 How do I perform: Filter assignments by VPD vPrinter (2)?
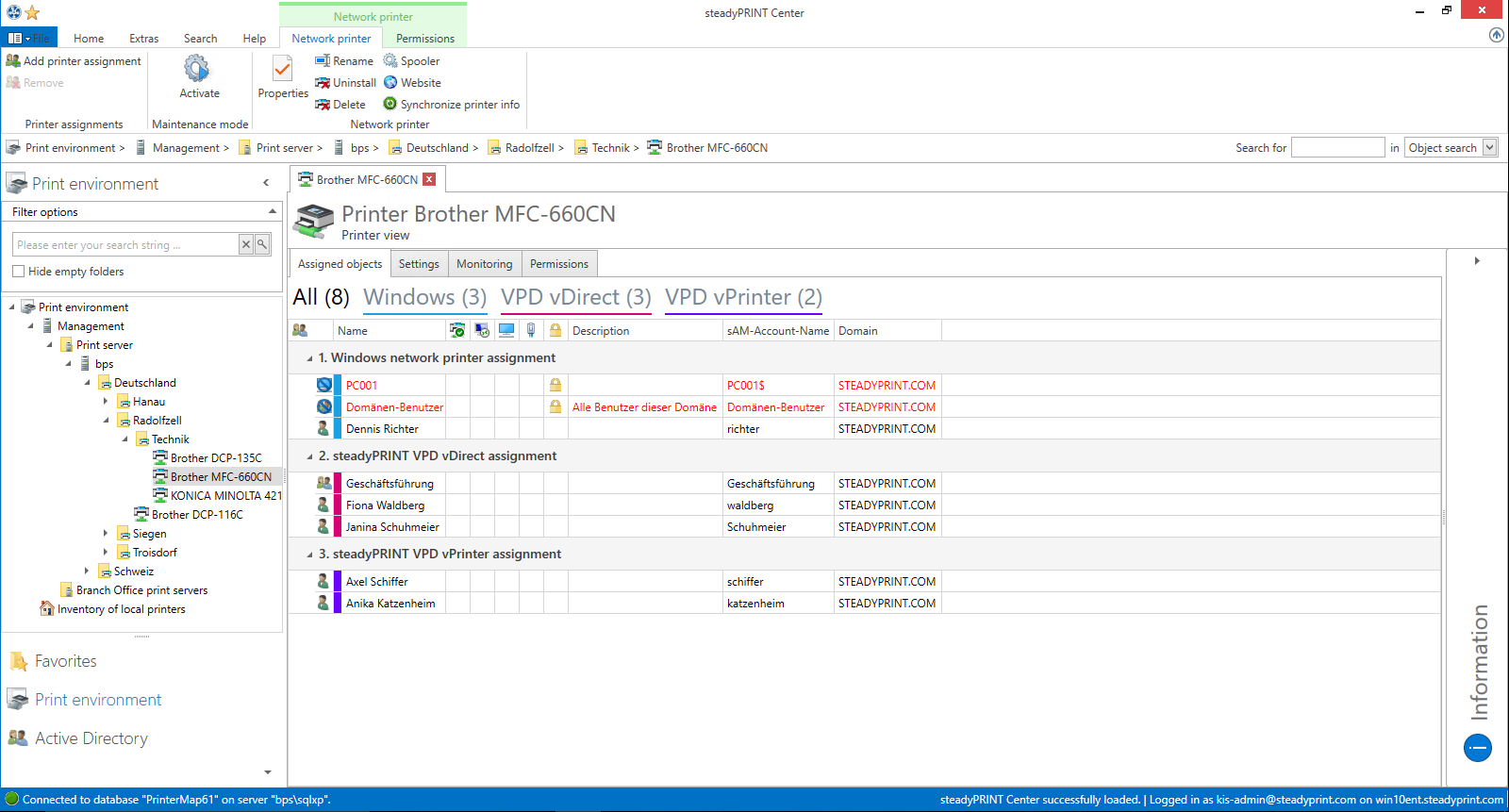743,297
